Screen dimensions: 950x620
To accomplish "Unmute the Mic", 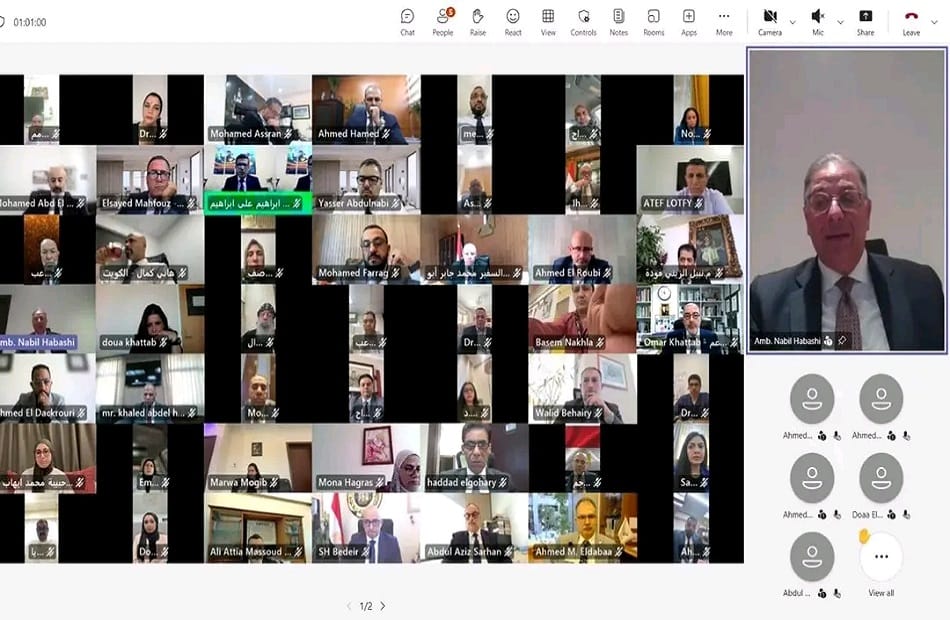I will 817,21.
